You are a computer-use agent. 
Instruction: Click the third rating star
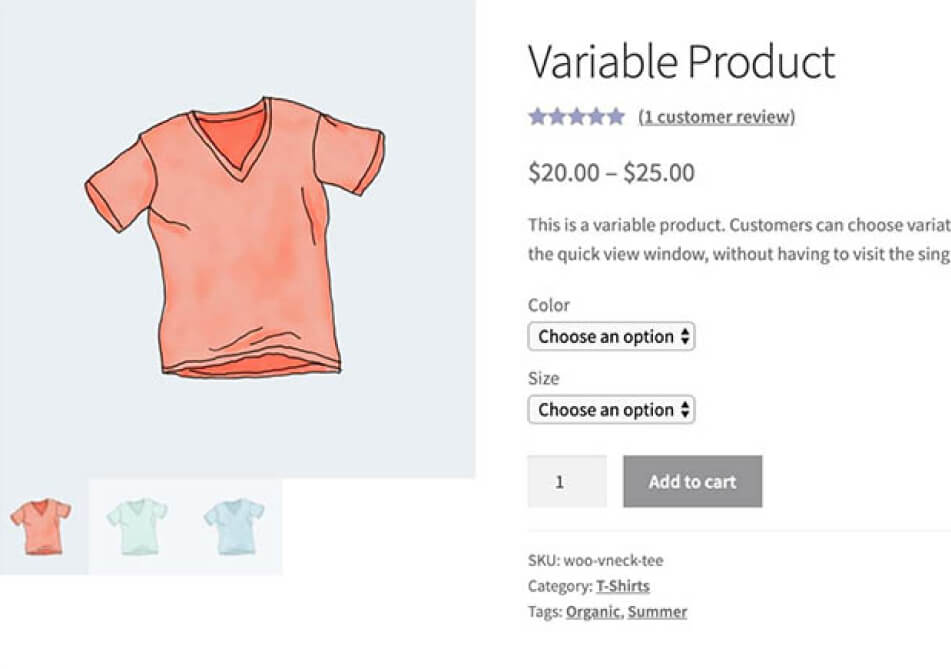(x=577, y=116)
